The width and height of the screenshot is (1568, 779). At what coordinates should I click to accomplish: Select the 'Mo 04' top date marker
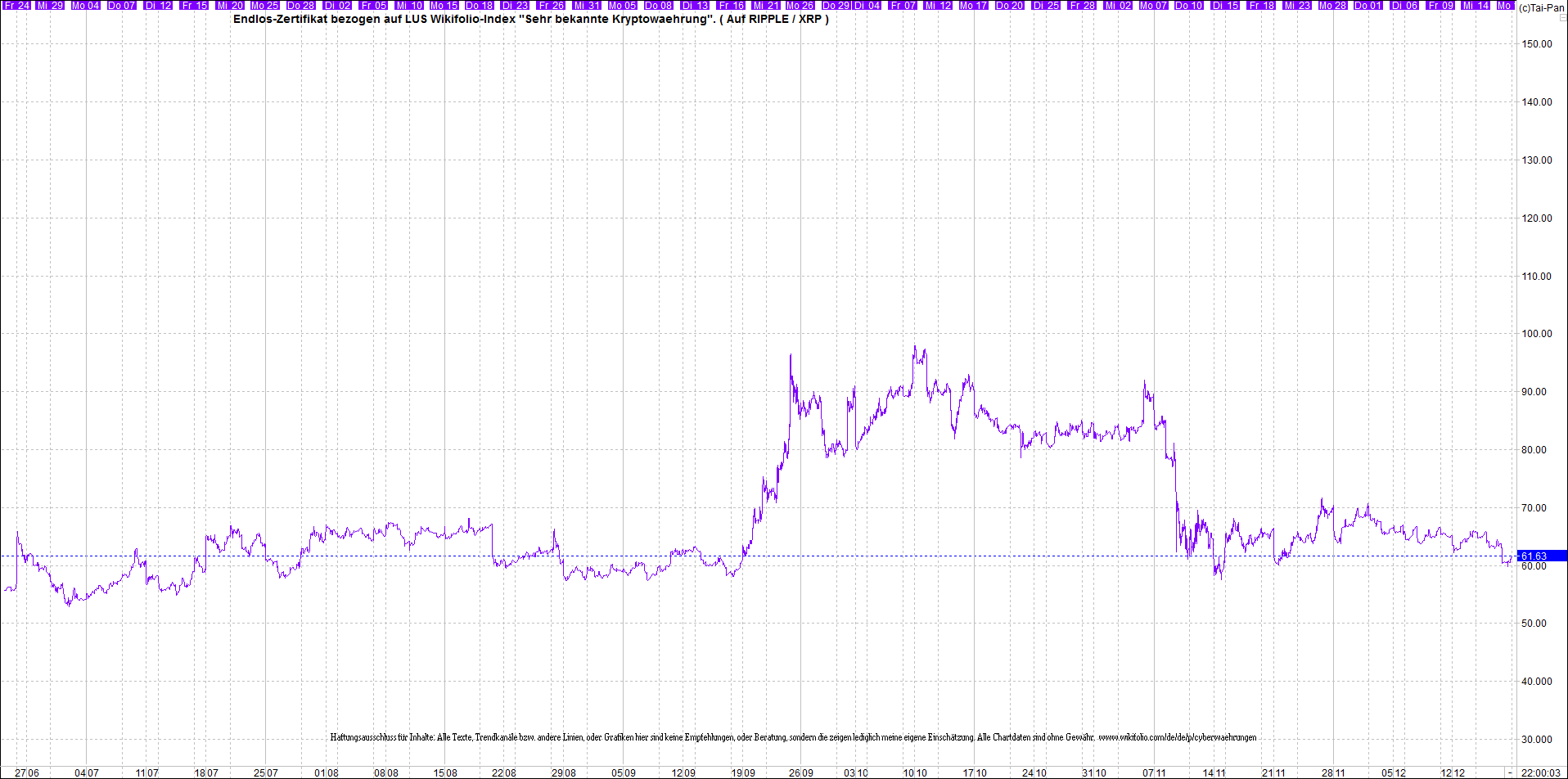pos(85,5)
